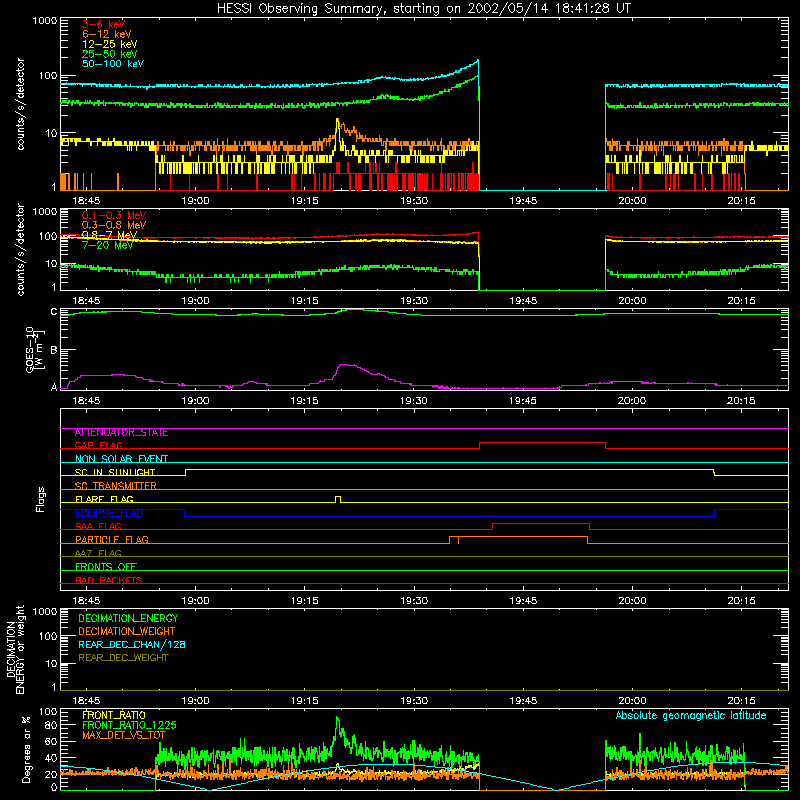Click the SC_TRANSMITTER flag label
This screenshot has height=800, width=800.
pos(115,486)
